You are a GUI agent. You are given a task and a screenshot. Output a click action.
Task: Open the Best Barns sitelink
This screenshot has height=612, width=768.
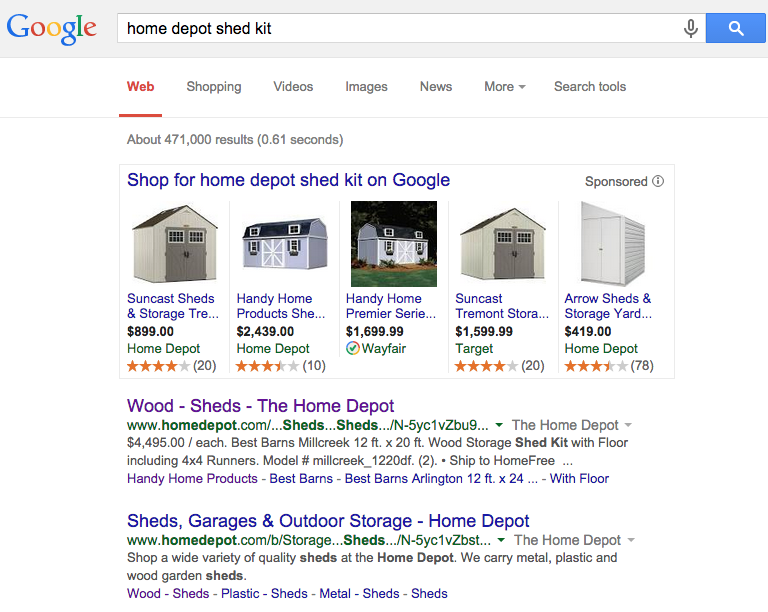pyautogui.click(x=301, y=478)
